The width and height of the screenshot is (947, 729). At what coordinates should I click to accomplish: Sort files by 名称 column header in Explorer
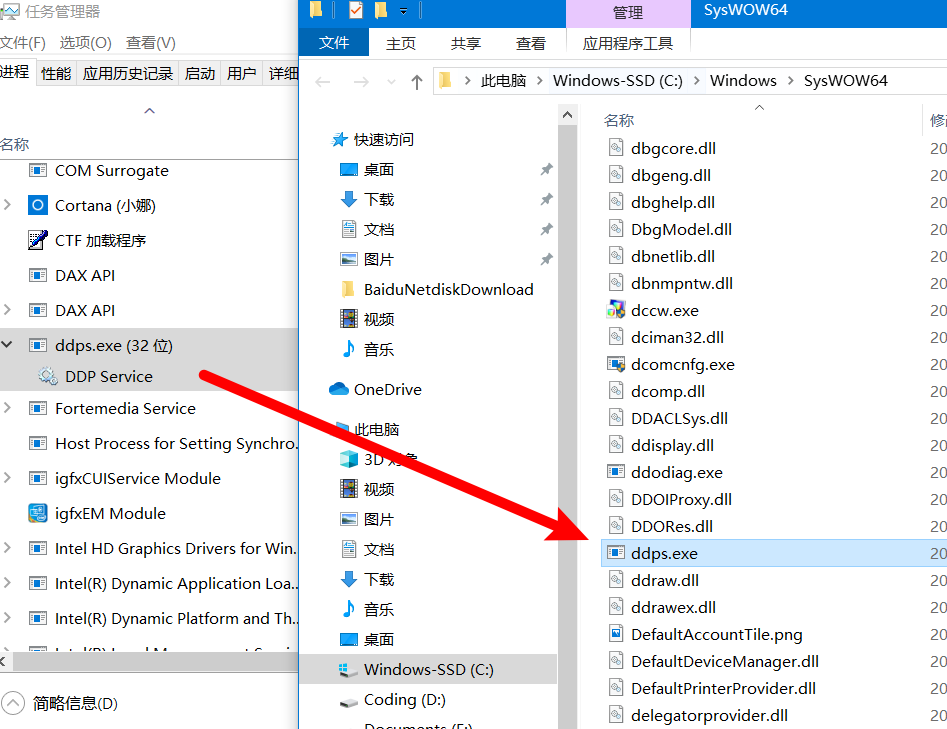[x=619, y=120]
